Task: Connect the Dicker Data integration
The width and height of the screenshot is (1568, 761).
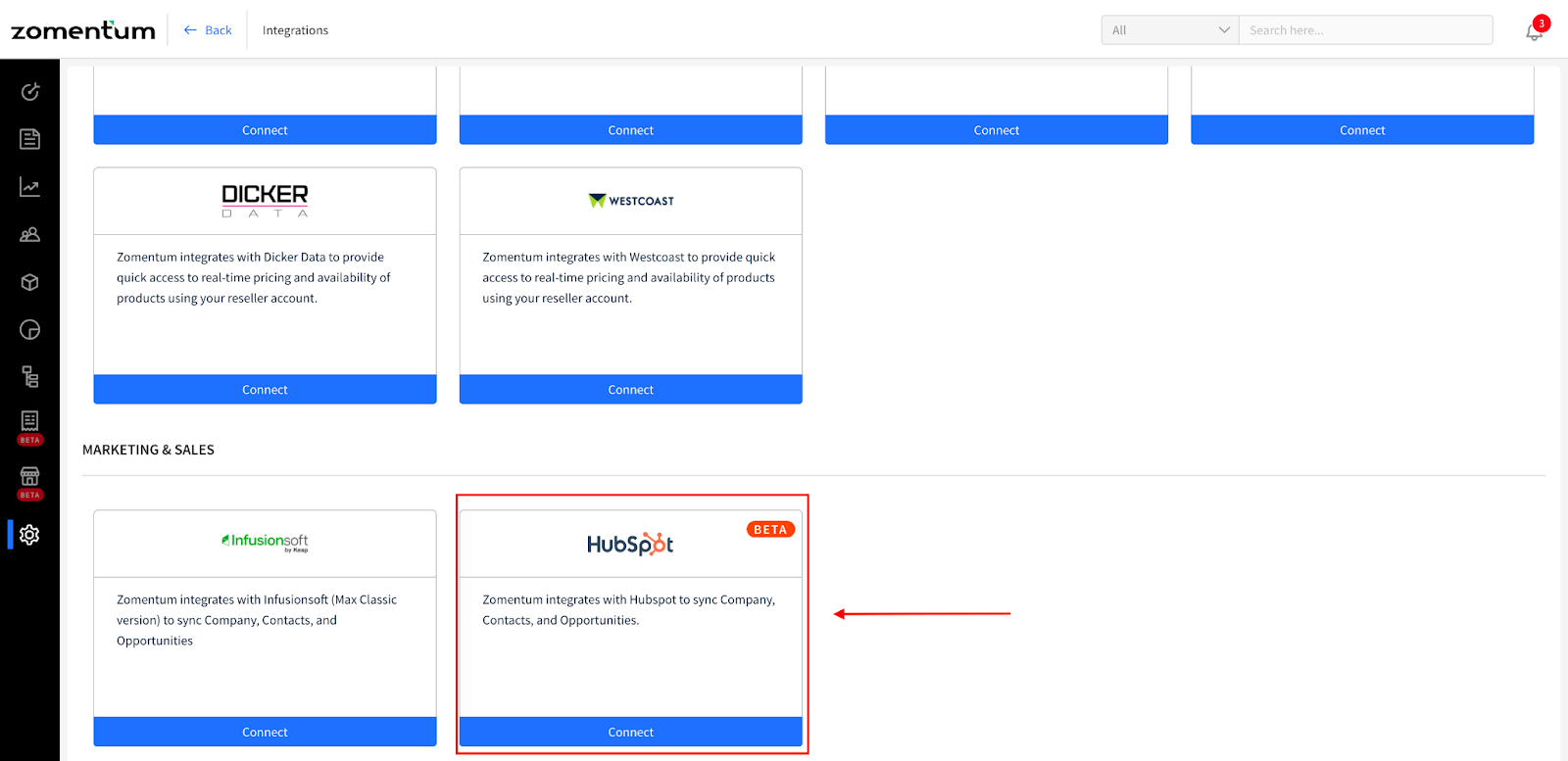Action: (x=265, y=389)
